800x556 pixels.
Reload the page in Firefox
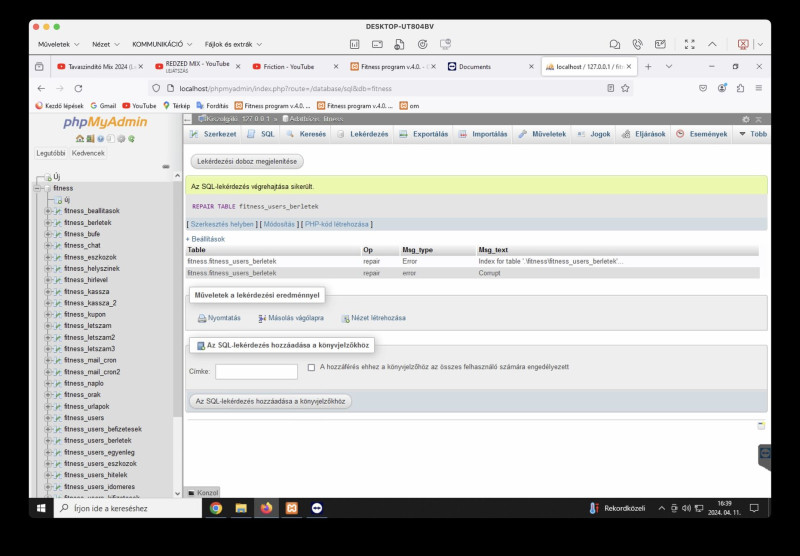coord(79,88)
